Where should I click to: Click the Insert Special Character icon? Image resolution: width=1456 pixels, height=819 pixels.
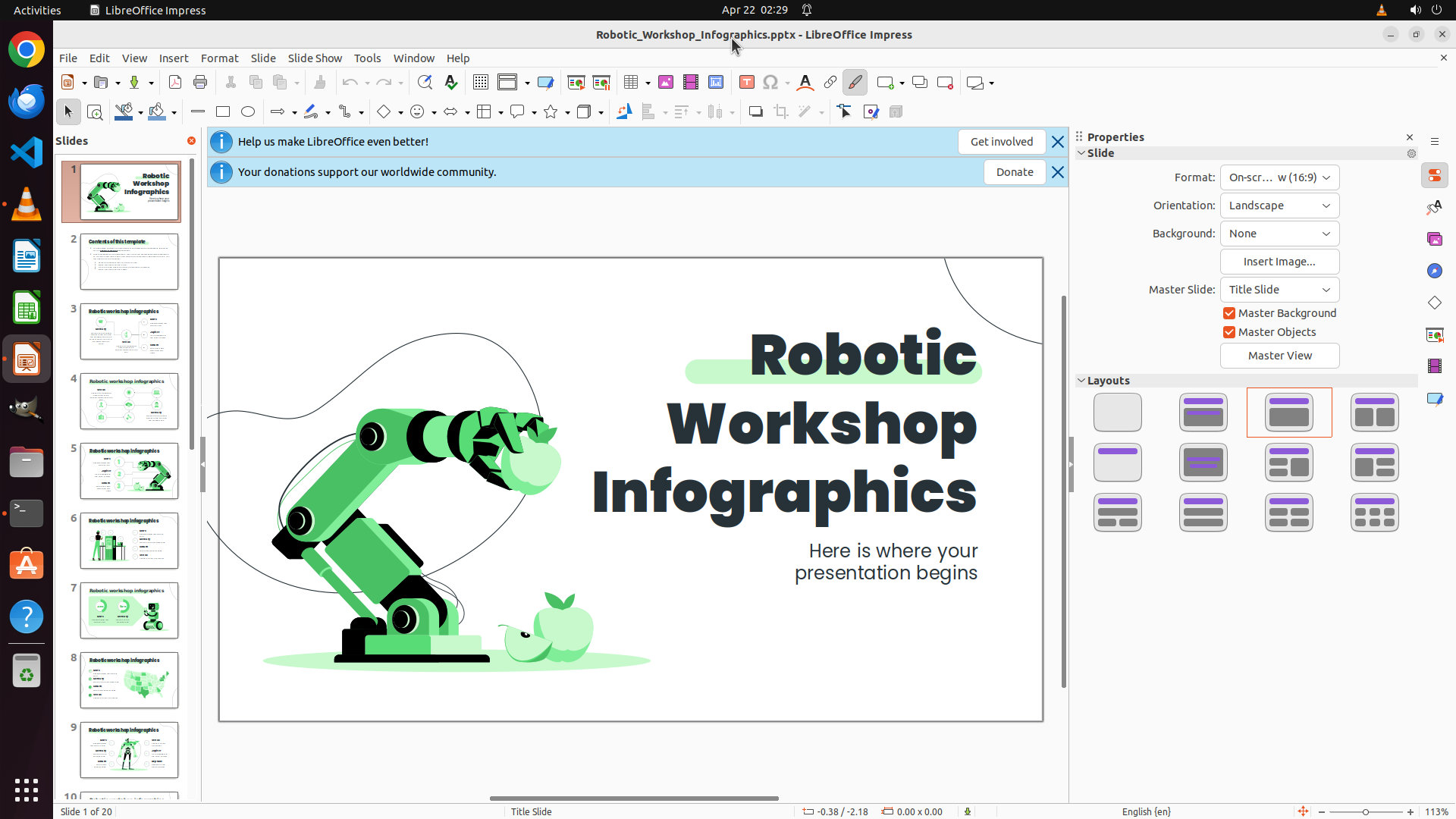770,83
